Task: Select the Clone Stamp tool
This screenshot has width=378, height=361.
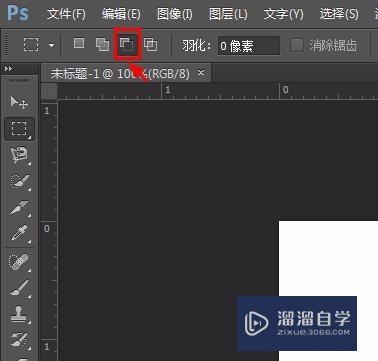Action: (x=19, y=314)
